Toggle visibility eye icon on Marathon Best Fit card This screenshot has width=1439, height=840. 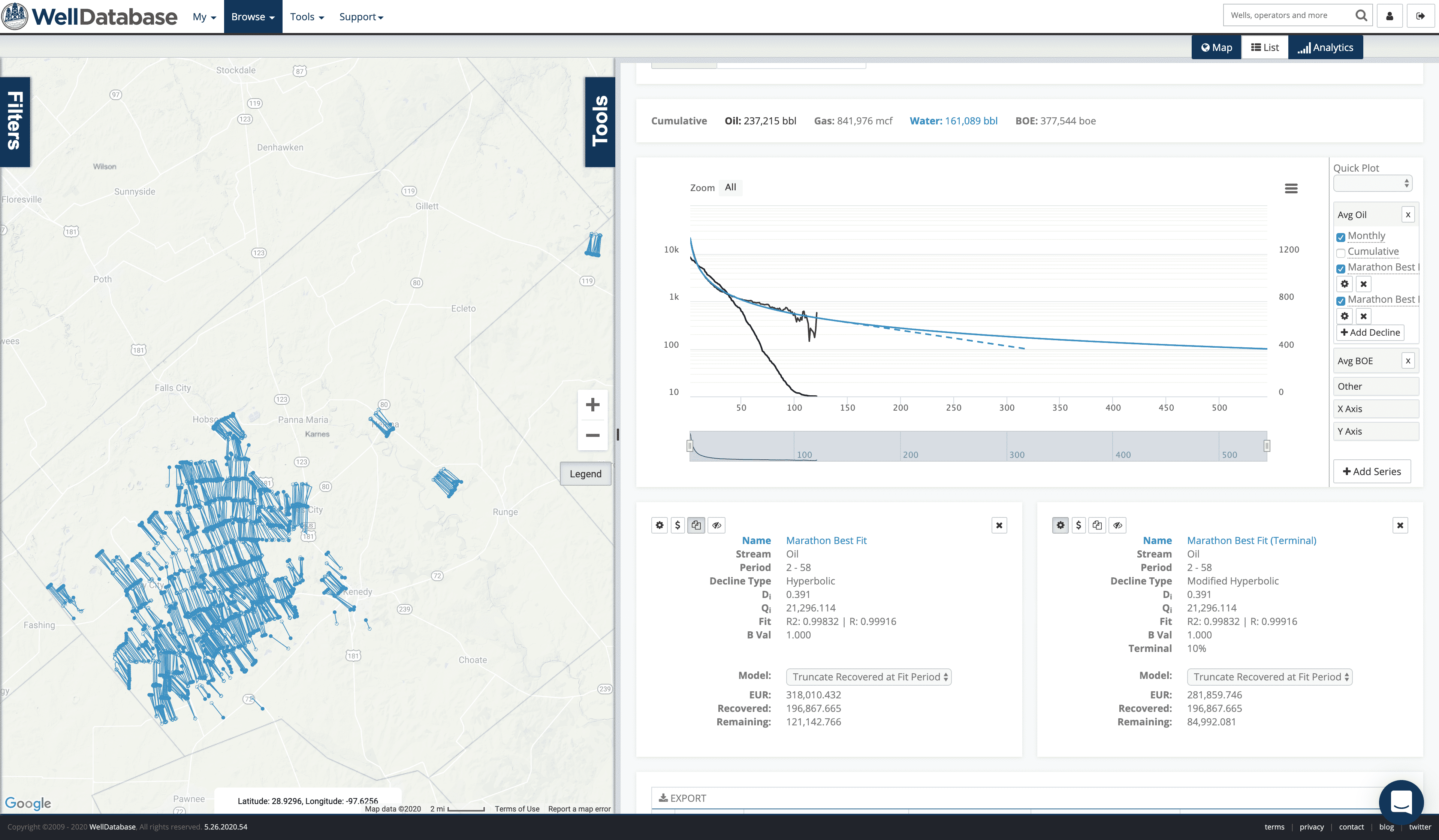click(x=717, y=525)
